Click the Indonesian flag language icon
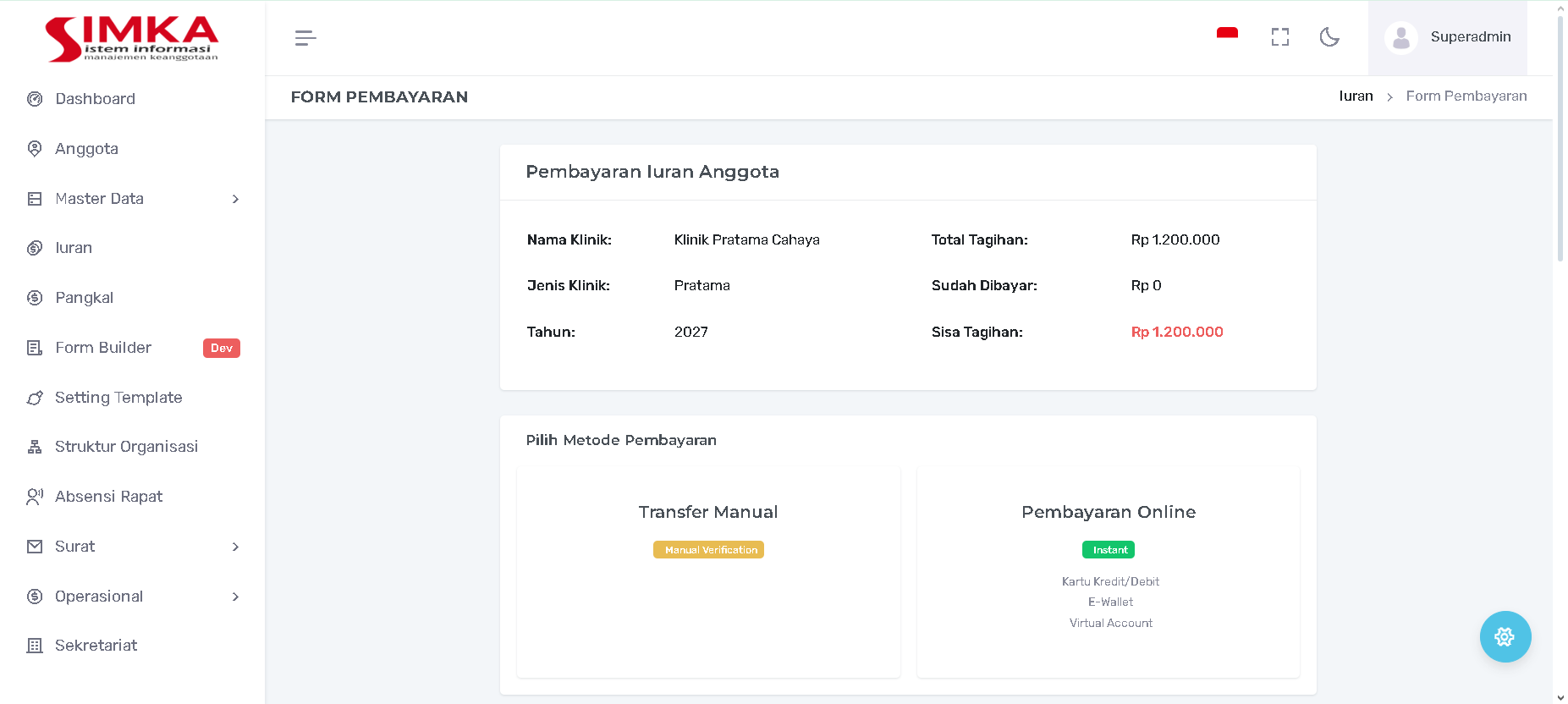The width and height of the screenshot is (1568, 704). [1227, 36]
